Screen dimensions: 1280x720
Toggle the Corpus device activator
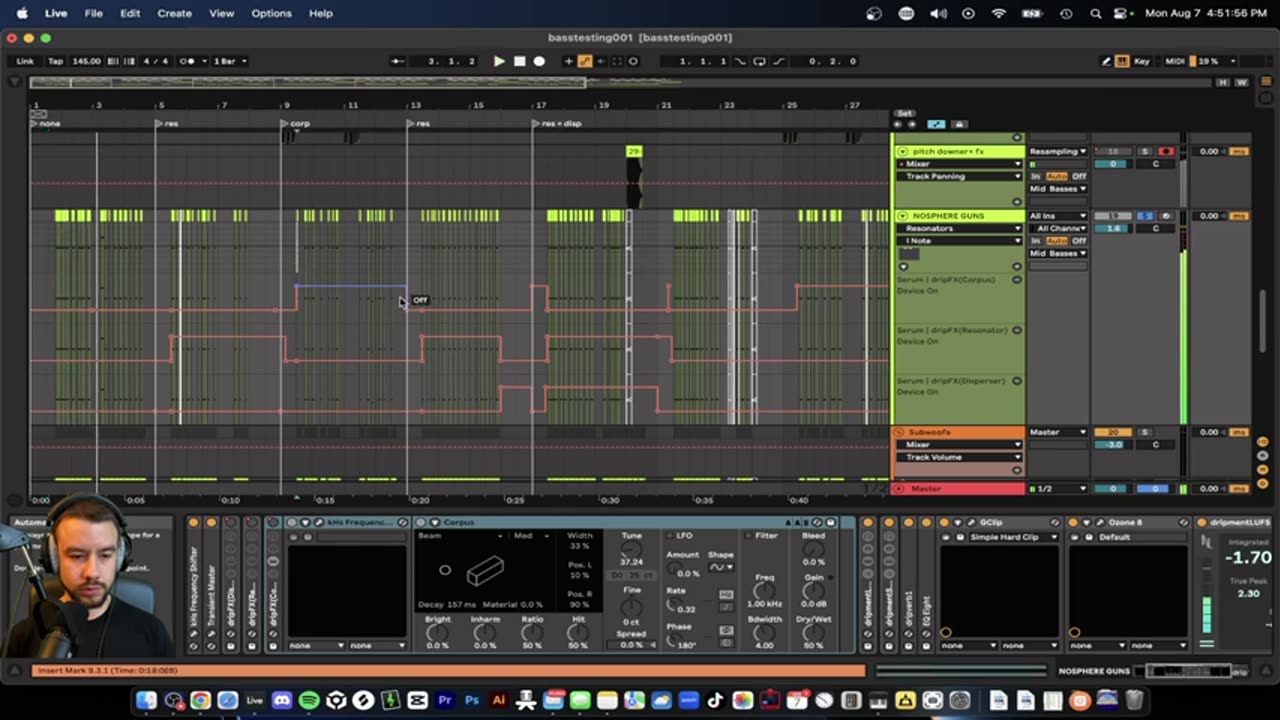click(421, 522)
